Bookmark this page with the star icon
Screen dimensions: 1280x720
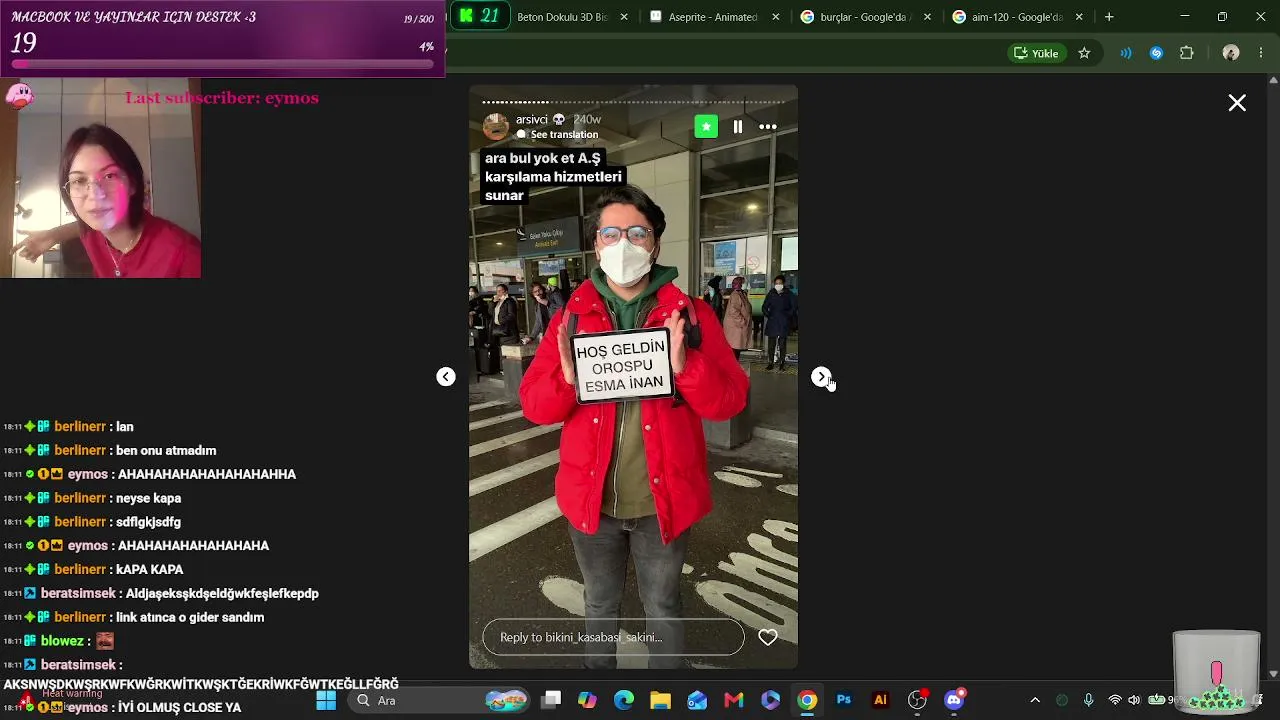pos(1084,53)
